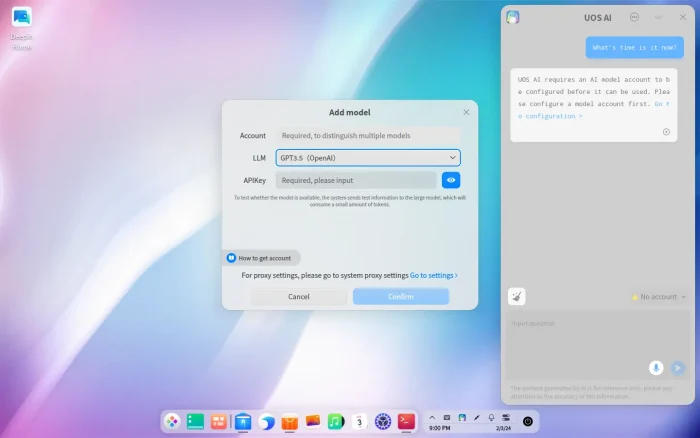Open the Calendar app in dock
Screen dimensions: 700x438
[x=359, y=422]
